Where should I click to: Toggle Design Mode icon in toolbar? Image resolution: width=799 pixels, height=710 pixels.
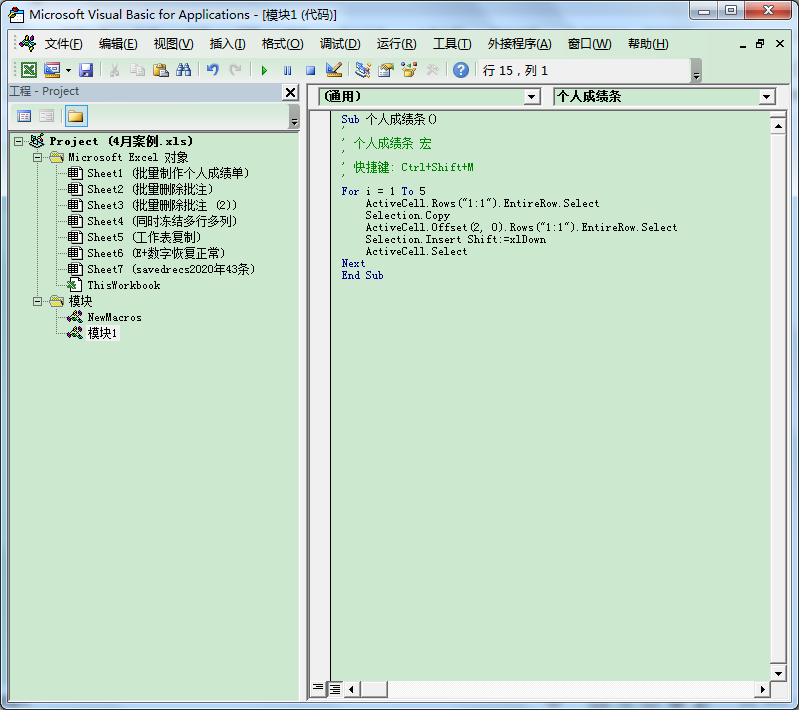coord(334,70)
